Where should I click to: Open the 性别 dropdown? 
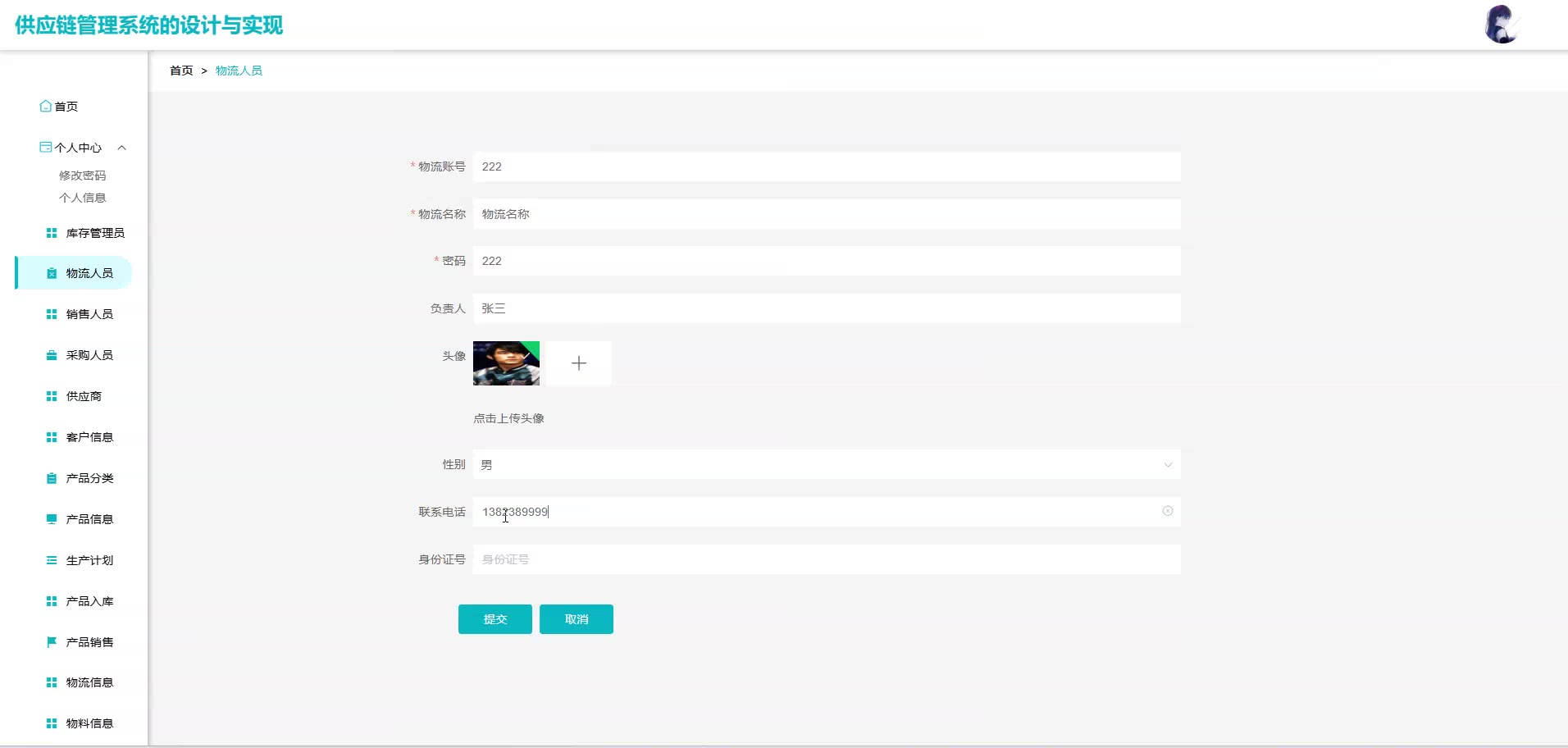tap(827, 464)
